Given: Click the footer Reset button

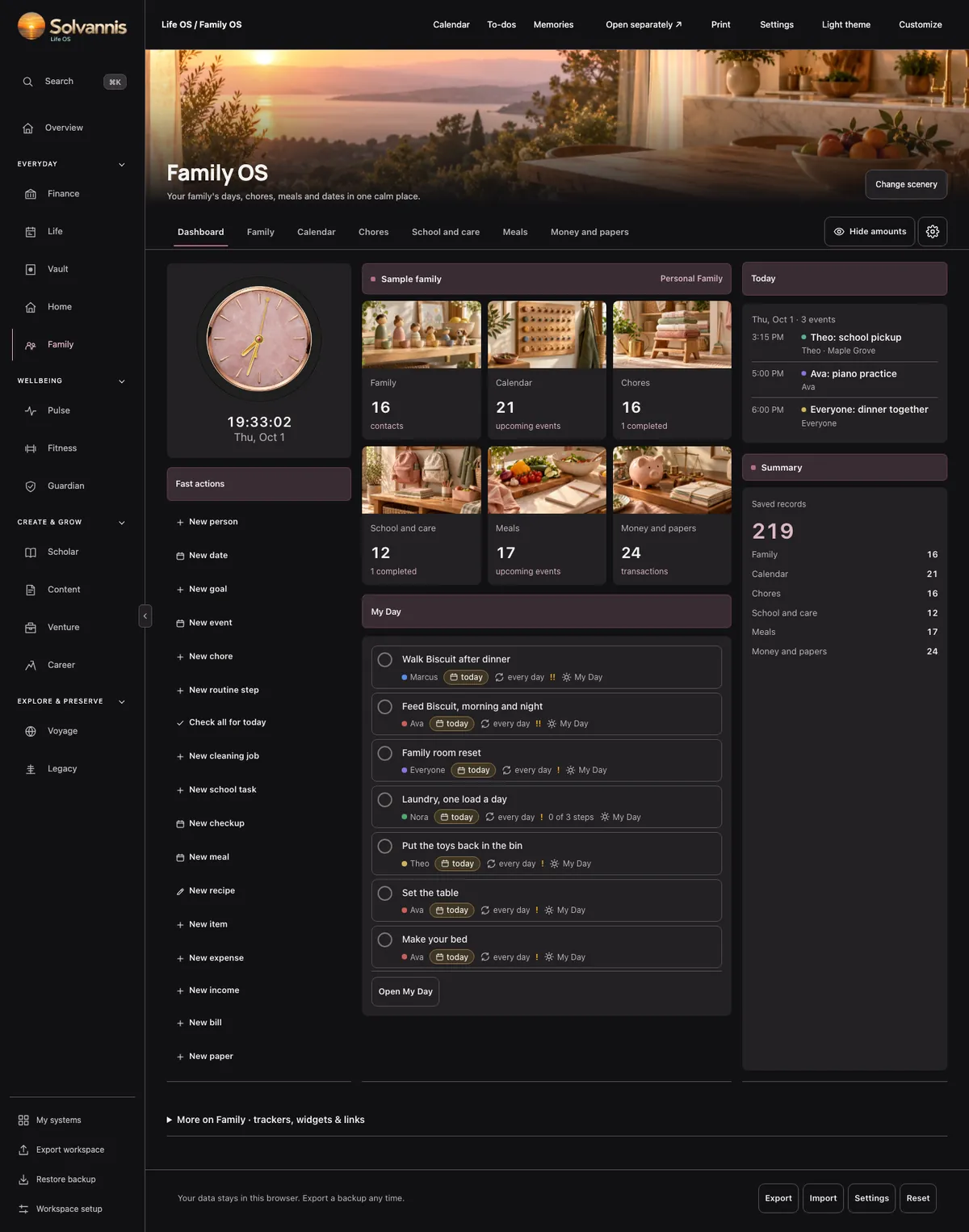Looking at the screenshot, I should [x=917, y=1198].
